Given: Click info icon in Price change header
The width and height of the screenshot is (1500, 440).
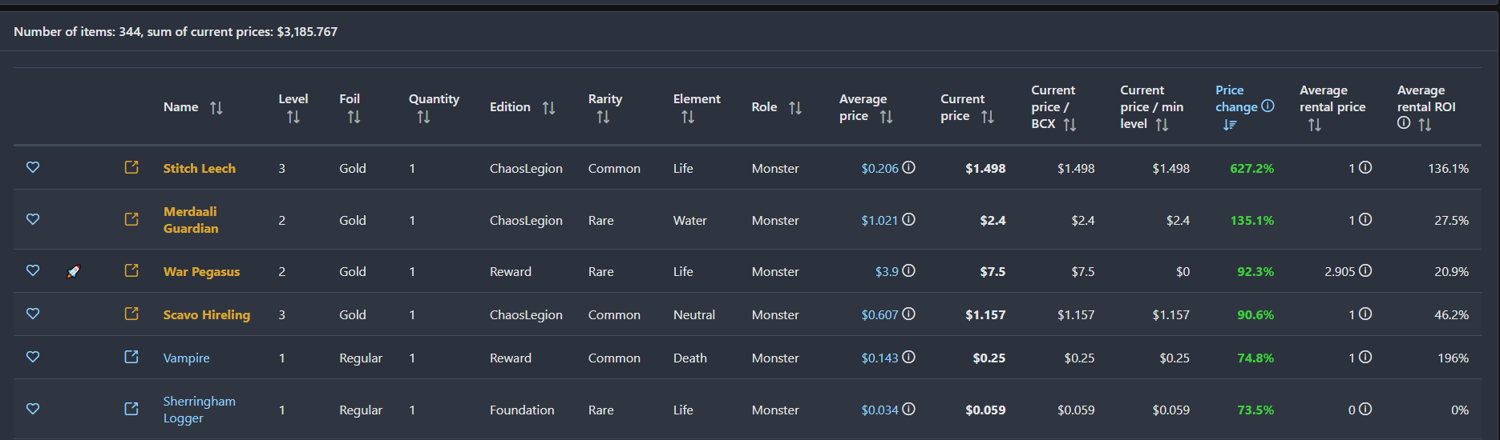Looking at the screenshot, I should 1268,106.
